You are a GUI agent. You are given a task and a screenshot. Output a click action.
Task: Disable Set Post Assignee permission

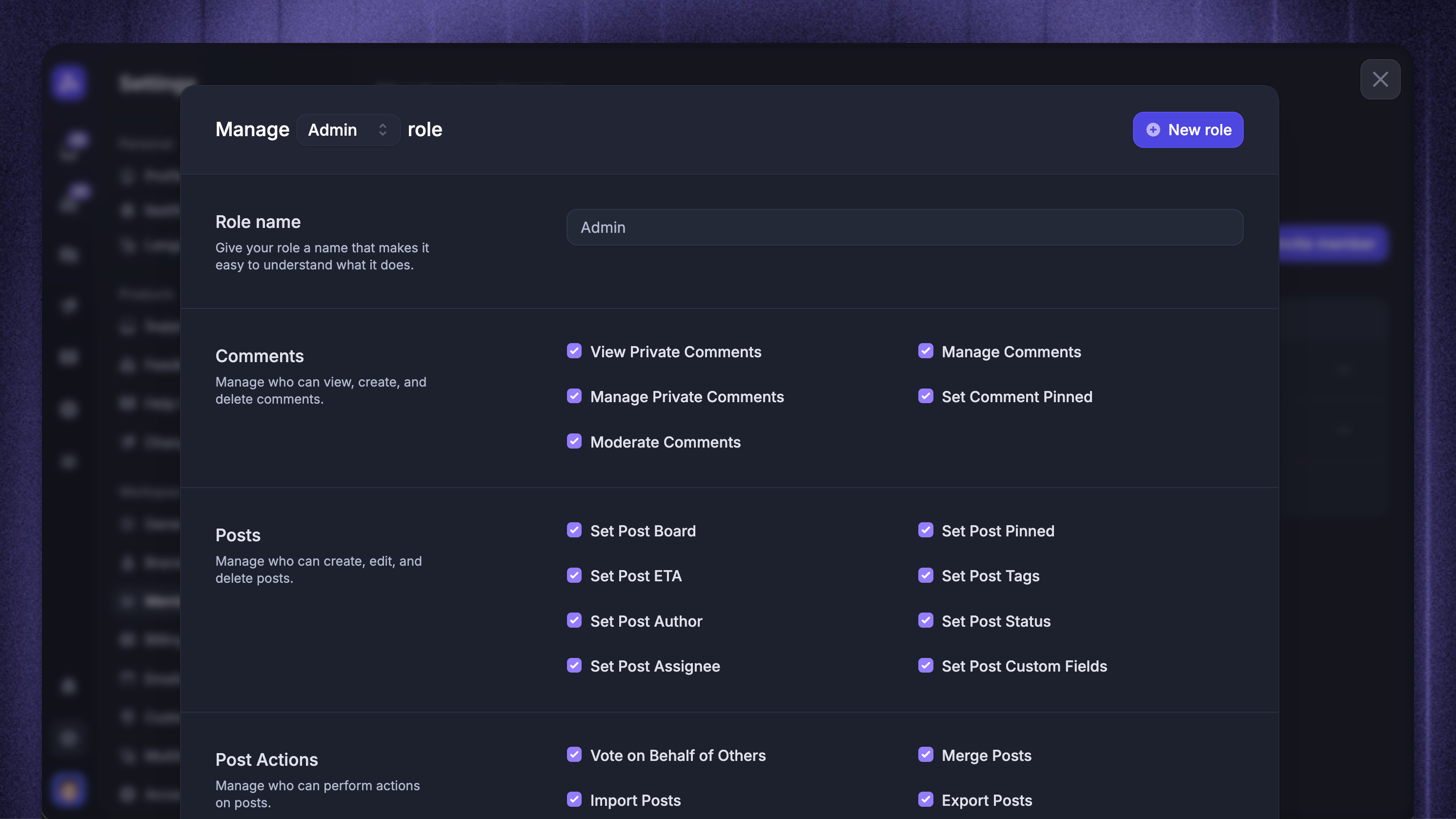574,665
